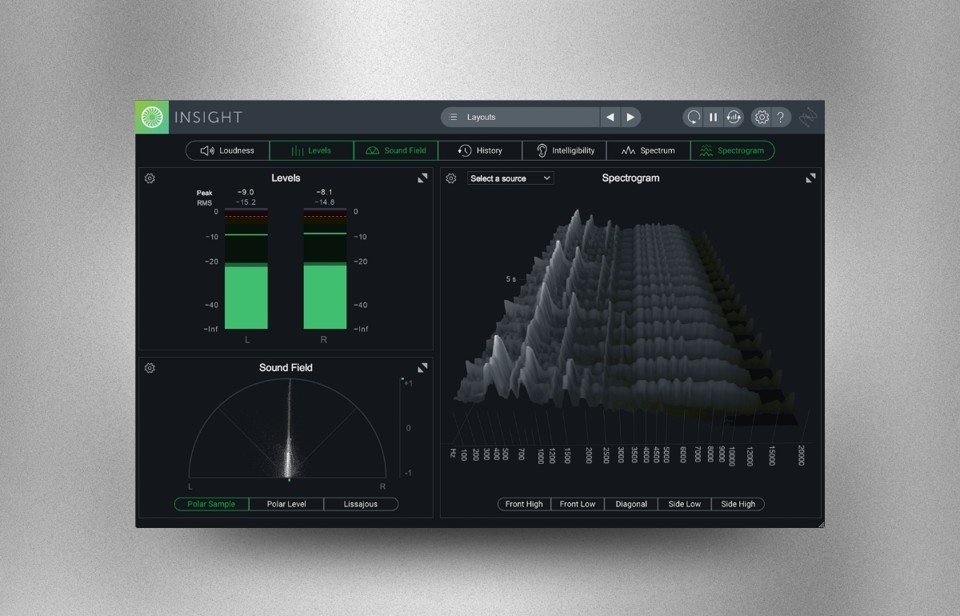Click the waveform icon on Spectrum tab
960x616 pixels.
pos(628,151)
